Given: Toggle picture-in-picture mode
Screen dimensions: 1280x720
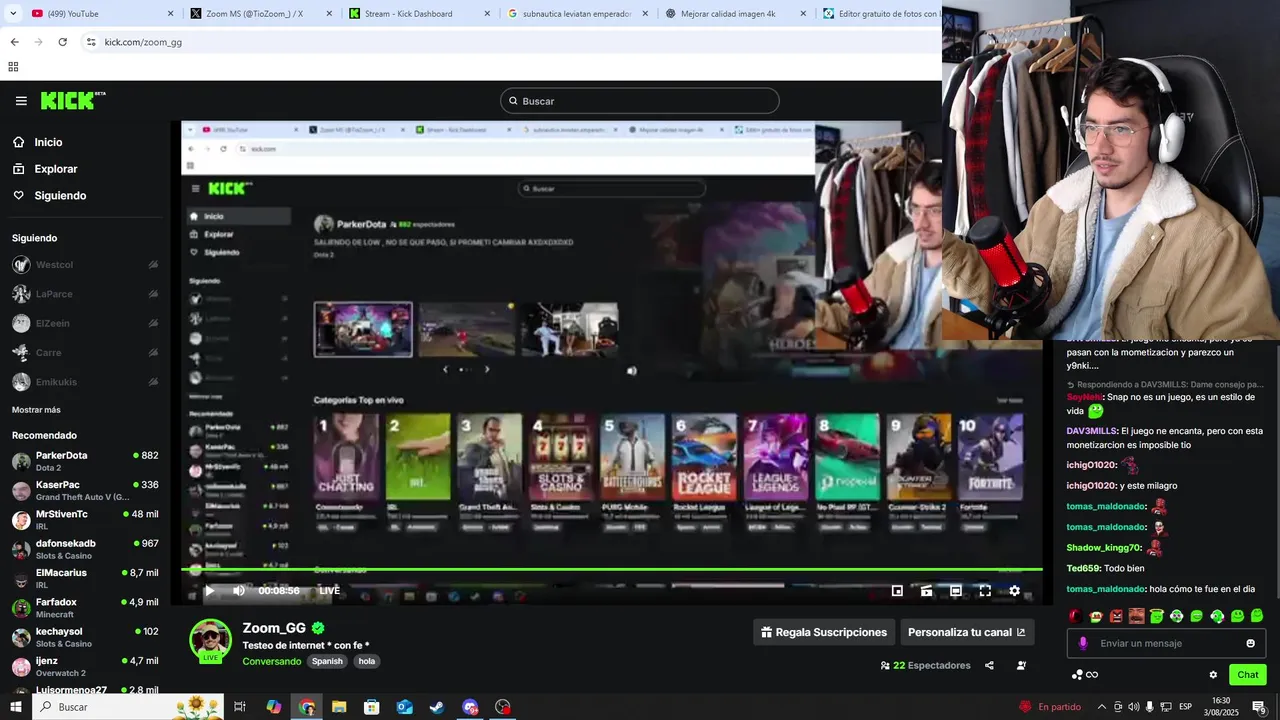Looking at the screenshot, I should click(x=926, y=591).
